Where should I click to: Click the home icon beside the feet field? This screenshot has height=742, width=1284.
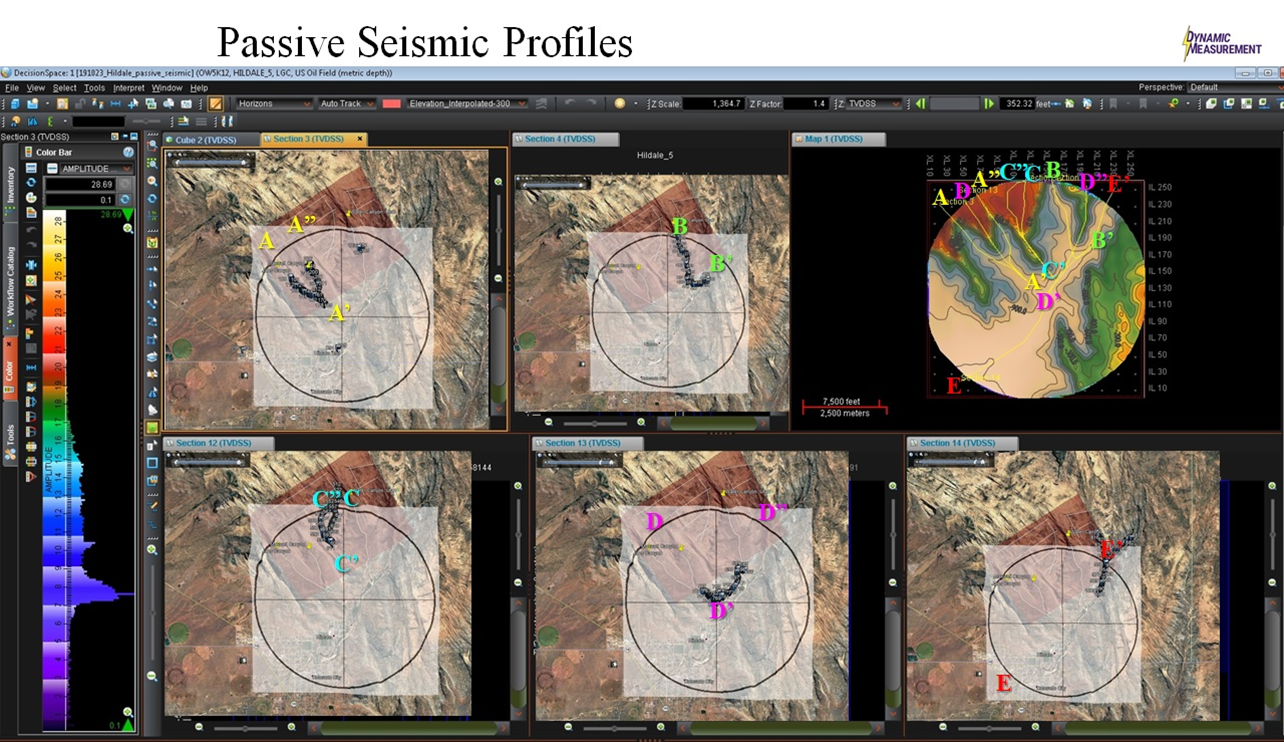1069,104
